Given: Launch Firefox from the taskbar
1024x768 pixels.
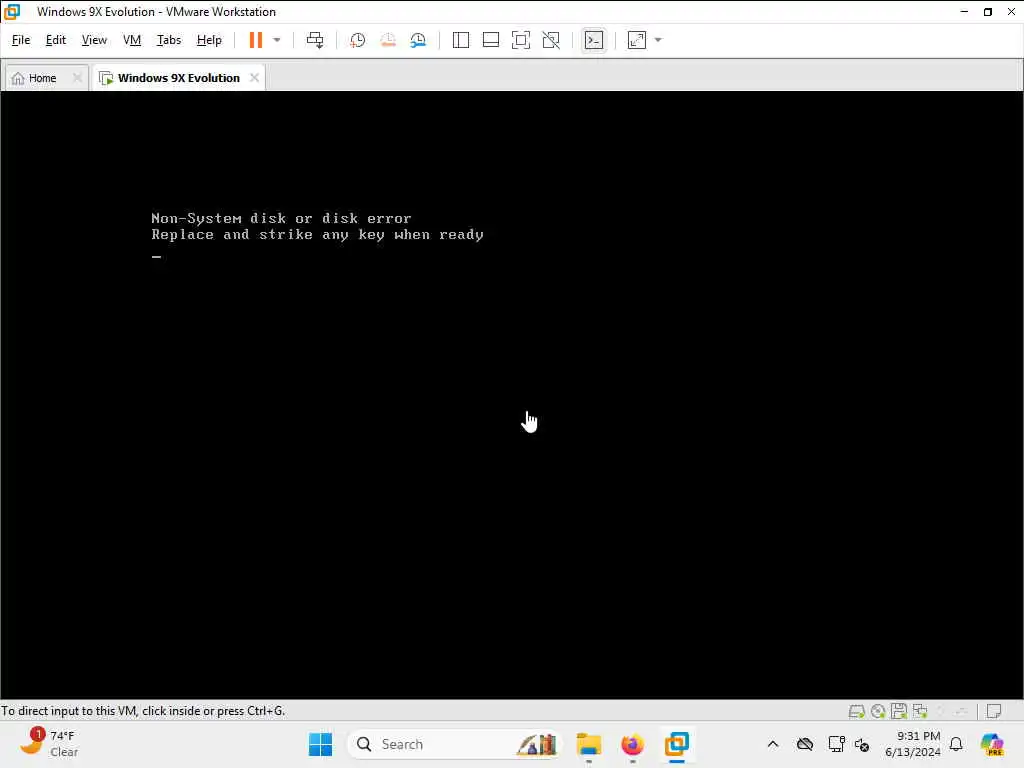Looking at the screenshot, I should (632, 744).
